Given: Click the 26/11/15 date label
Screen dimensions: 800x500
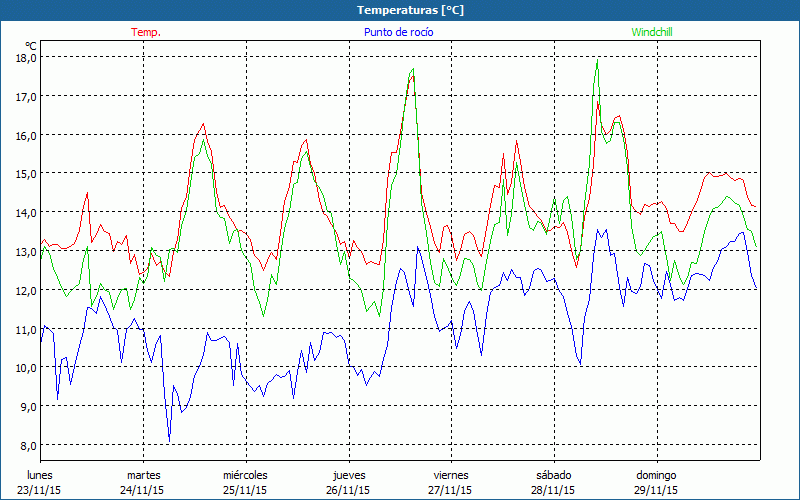Looking at the screenshot, I should (348, 490).
